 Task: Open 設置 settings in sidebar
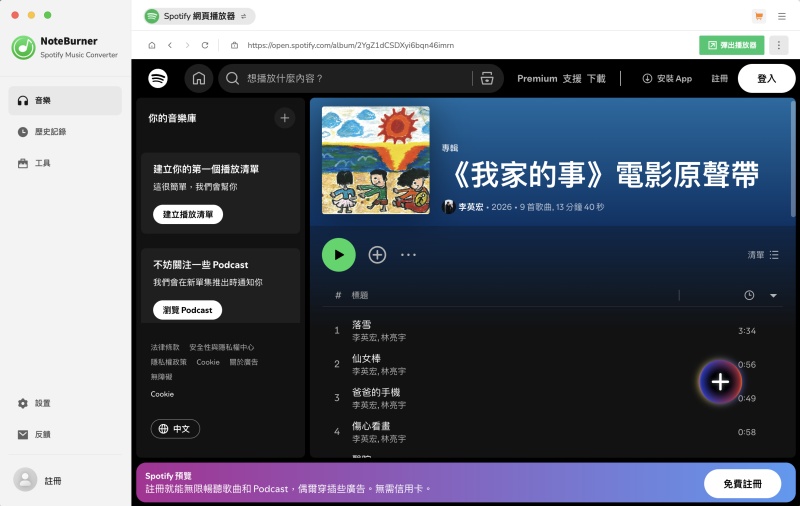point(65,403)
